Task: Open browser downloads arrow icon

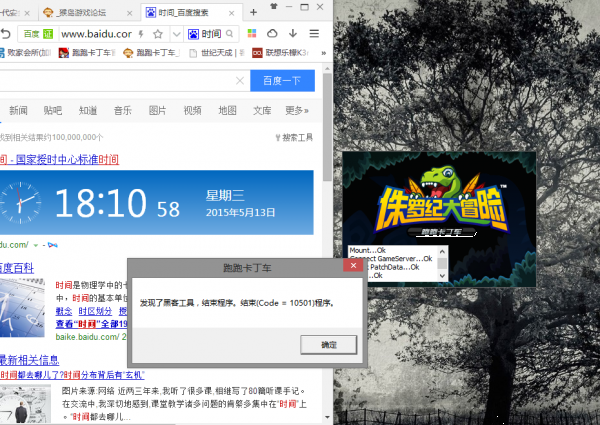Action: [x=293, y=33]
